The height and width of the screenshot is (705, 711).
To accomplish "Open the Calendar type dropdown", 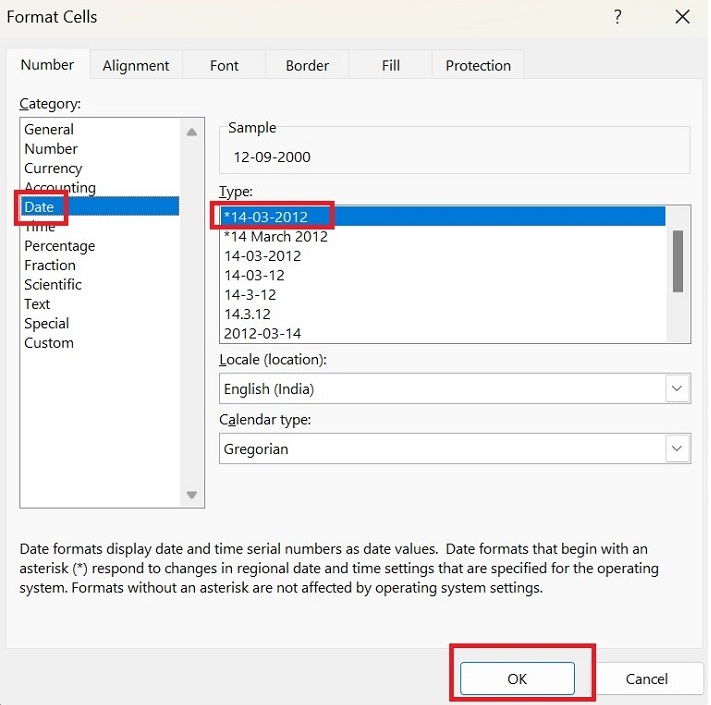I will 677,448.
